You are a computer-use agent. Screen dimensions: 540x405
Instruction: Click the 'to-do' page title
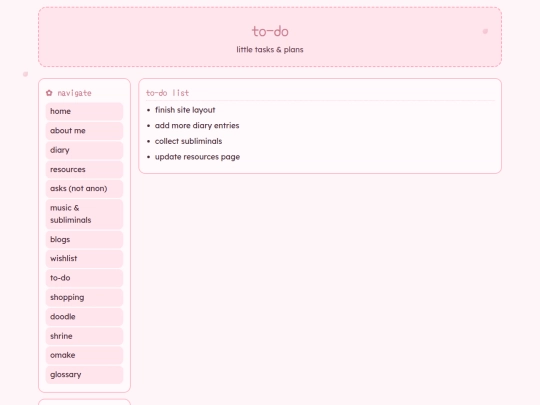tap(270, 31)
